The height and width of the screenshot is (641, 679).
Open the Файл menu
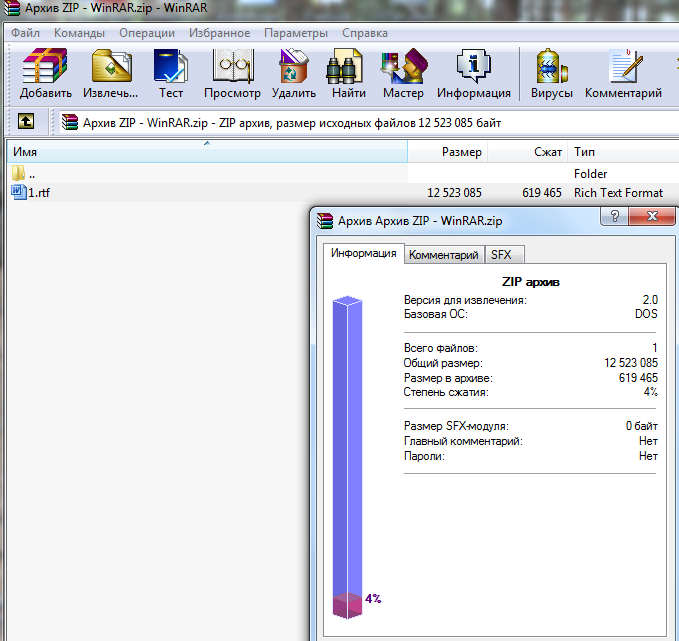point(25,33)
